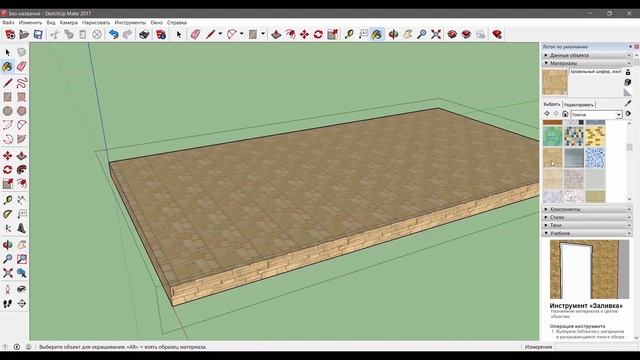The height and width of the screenshot is (360, 640).
Task: Select the Axes tool
Action: coord(8,228)
